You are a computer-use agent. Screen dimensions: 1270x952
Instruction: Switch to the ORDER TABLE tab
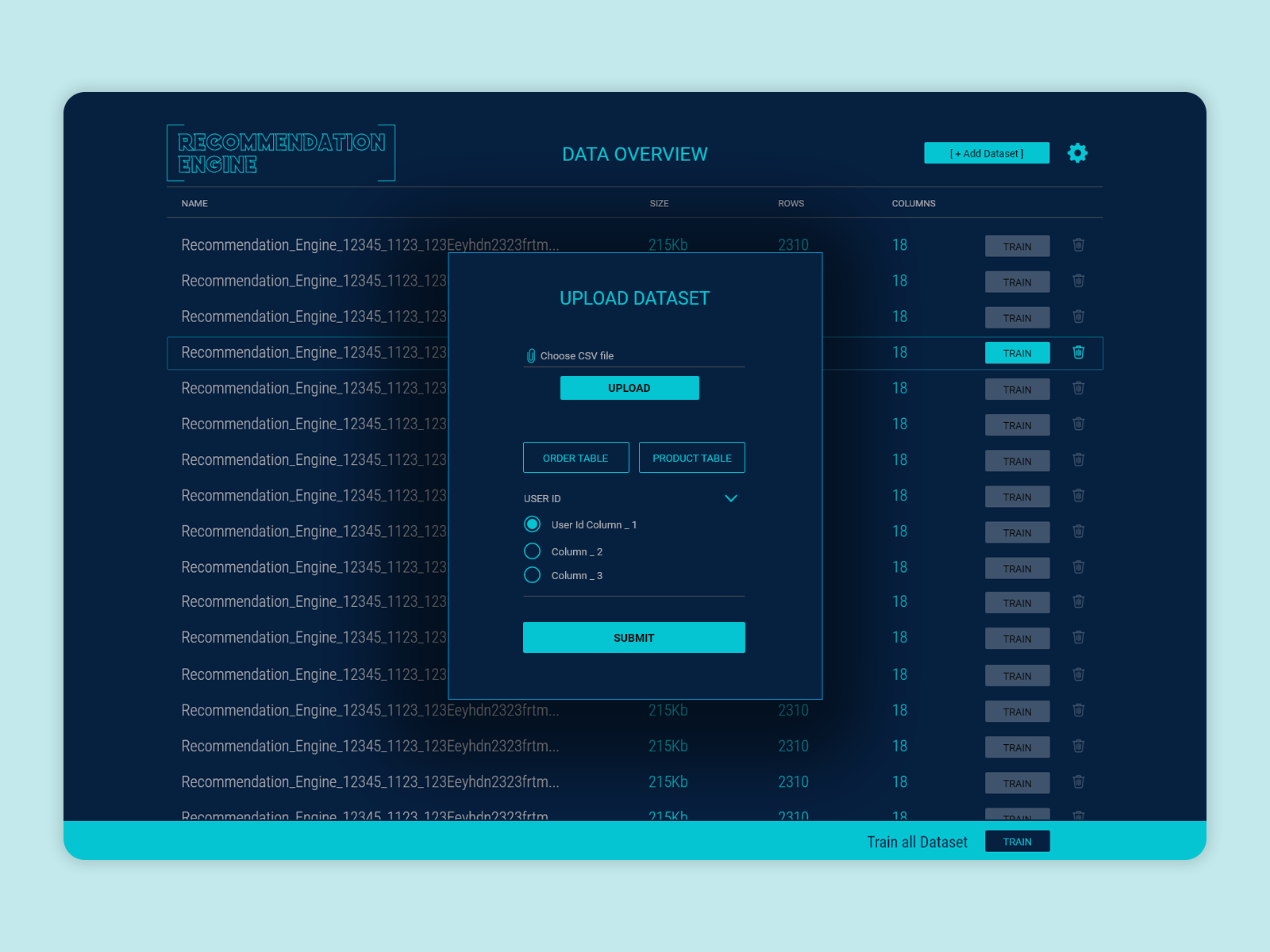575,458
